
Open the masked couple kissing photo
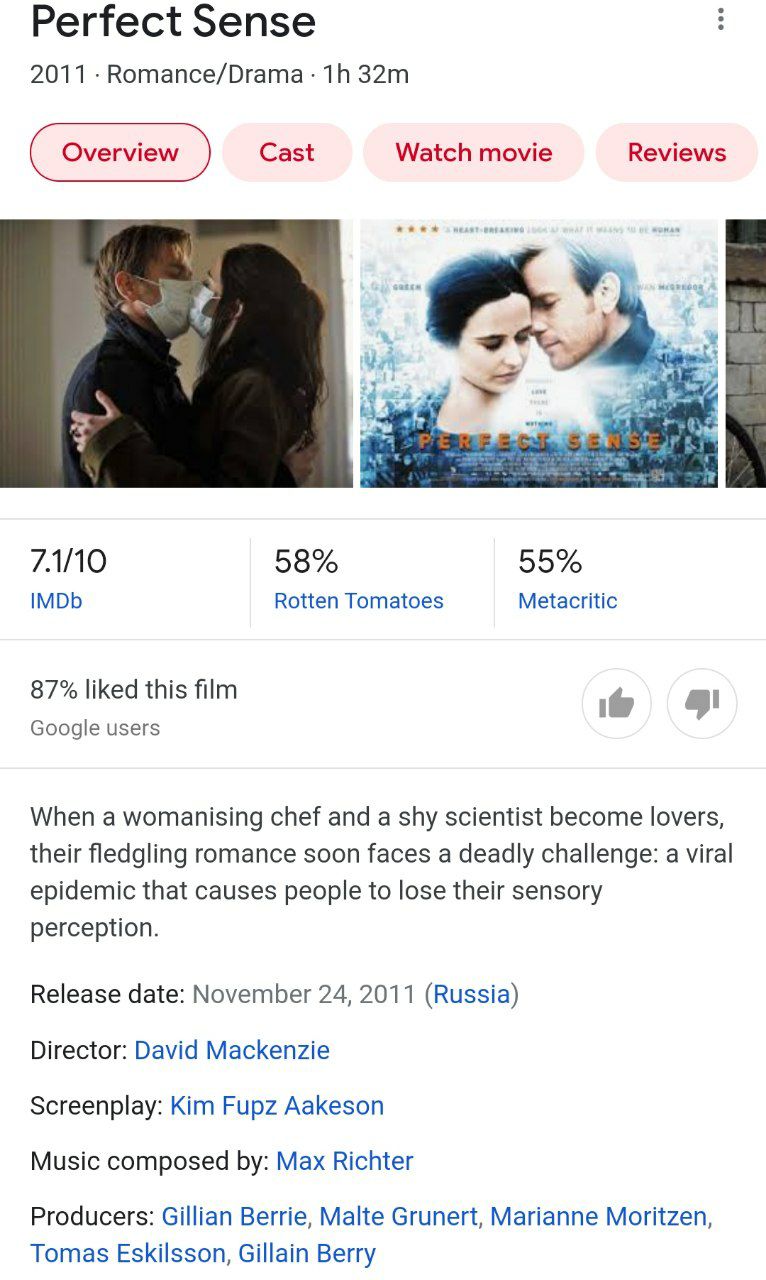176,353
